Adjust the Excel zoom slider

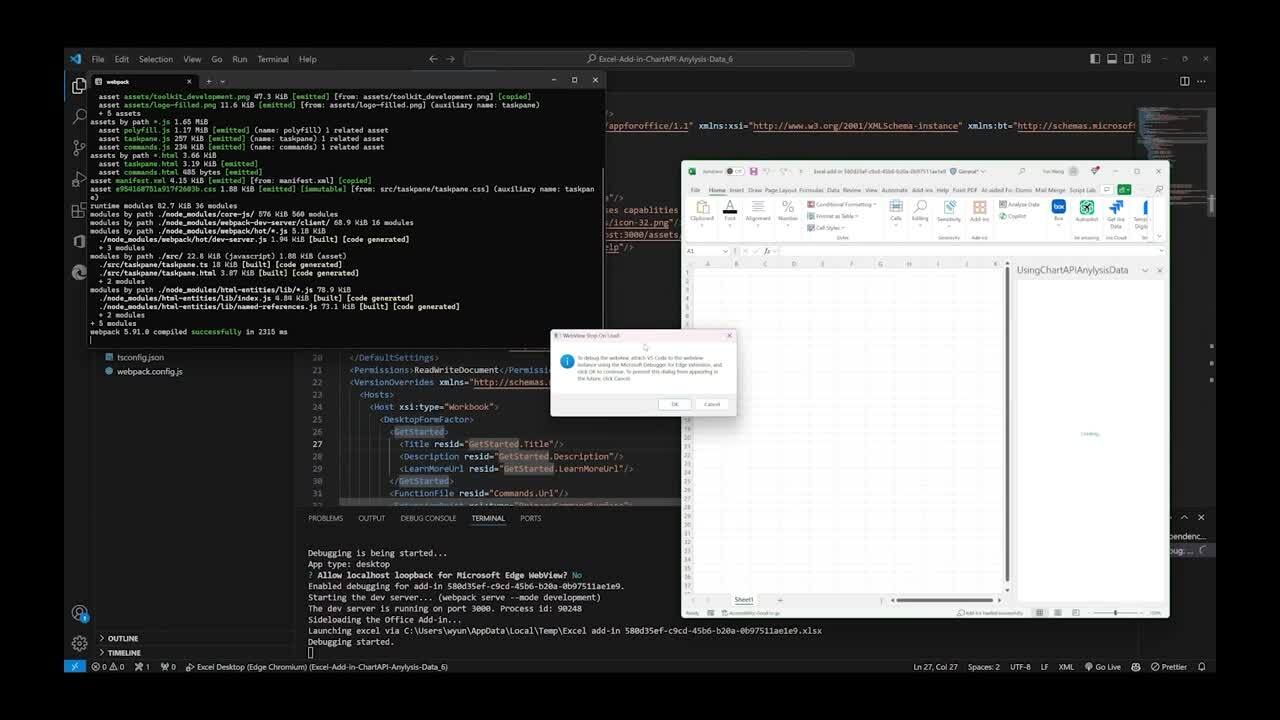pyautogui.click(x=1115, y=613)
